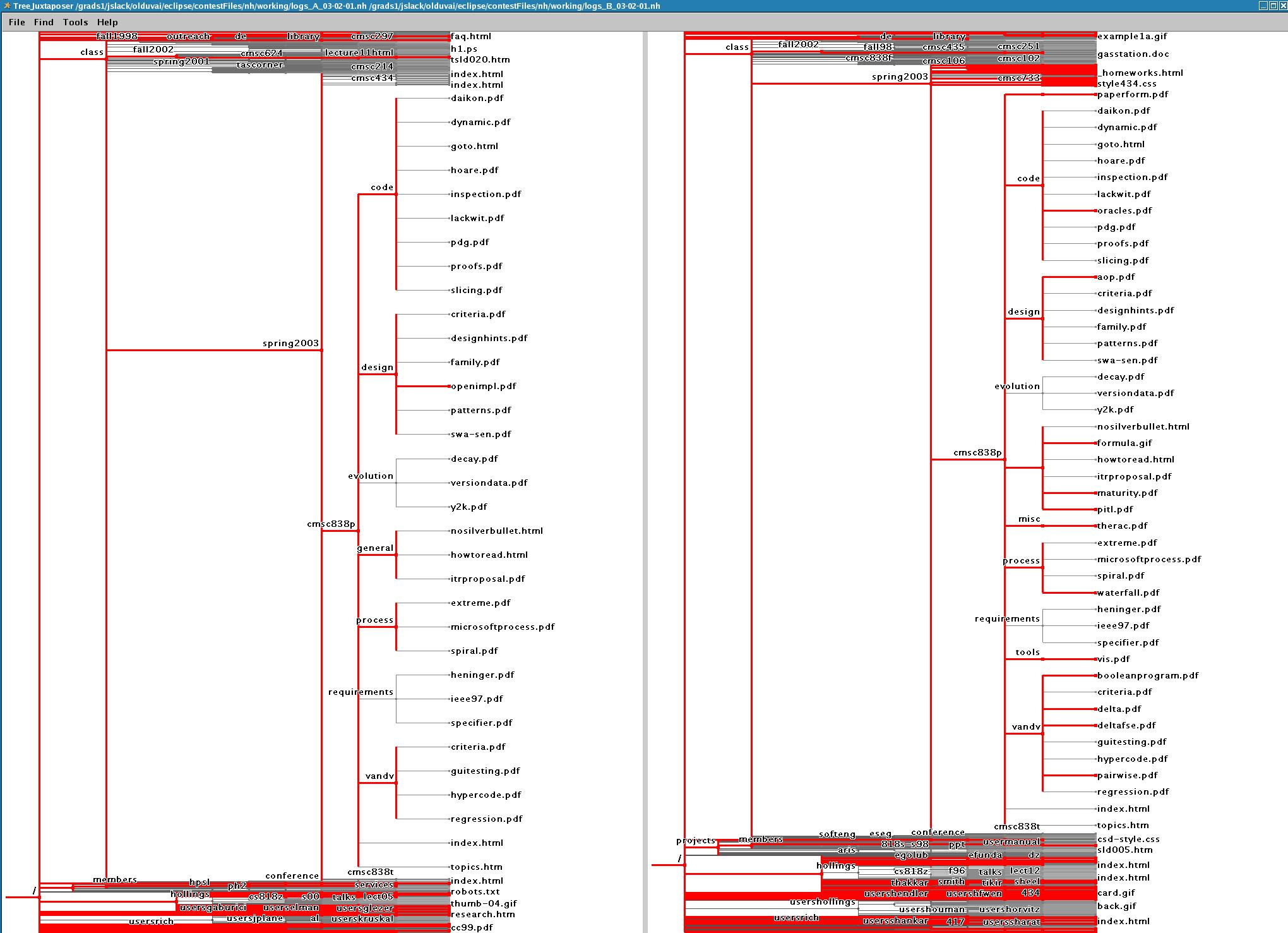Select formula.gif leaf in right tree
Image resolution: width=1288 pixels, height=933 pixels.
click(1124, 443)
